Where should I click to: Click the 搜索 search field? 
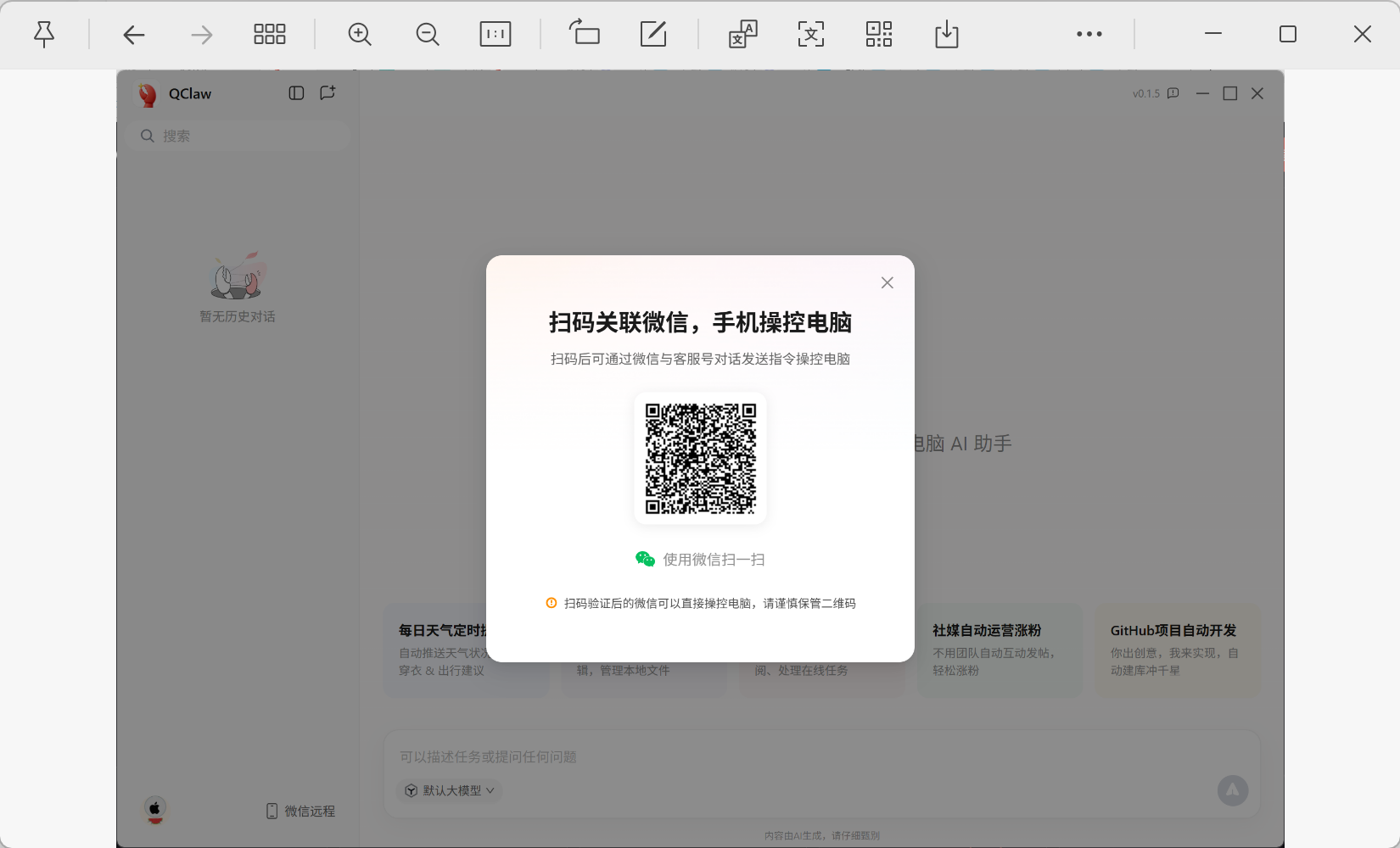coord(238,136)
